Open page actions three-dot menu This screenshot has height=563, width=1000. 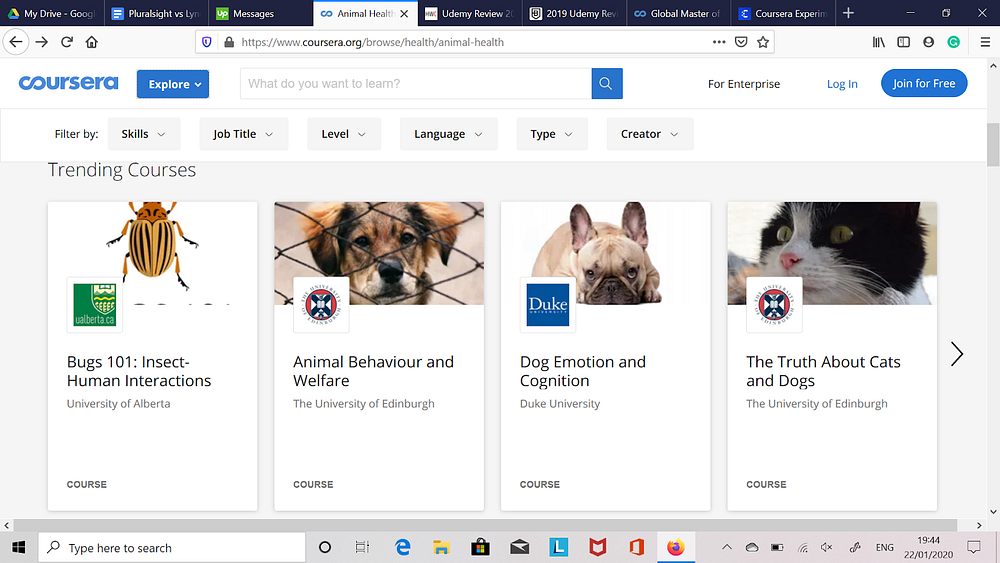point(719,42)
